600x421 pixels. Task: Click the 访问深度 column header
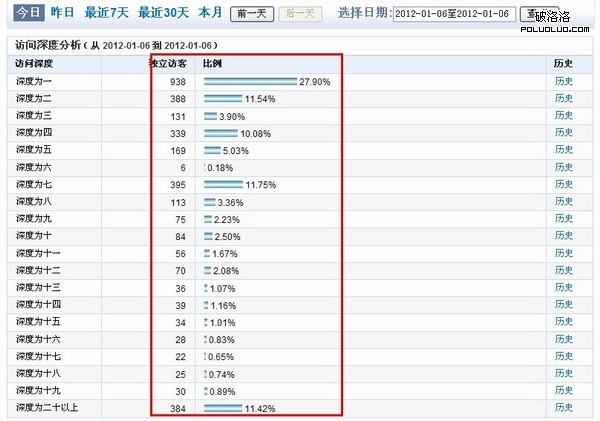32,64
